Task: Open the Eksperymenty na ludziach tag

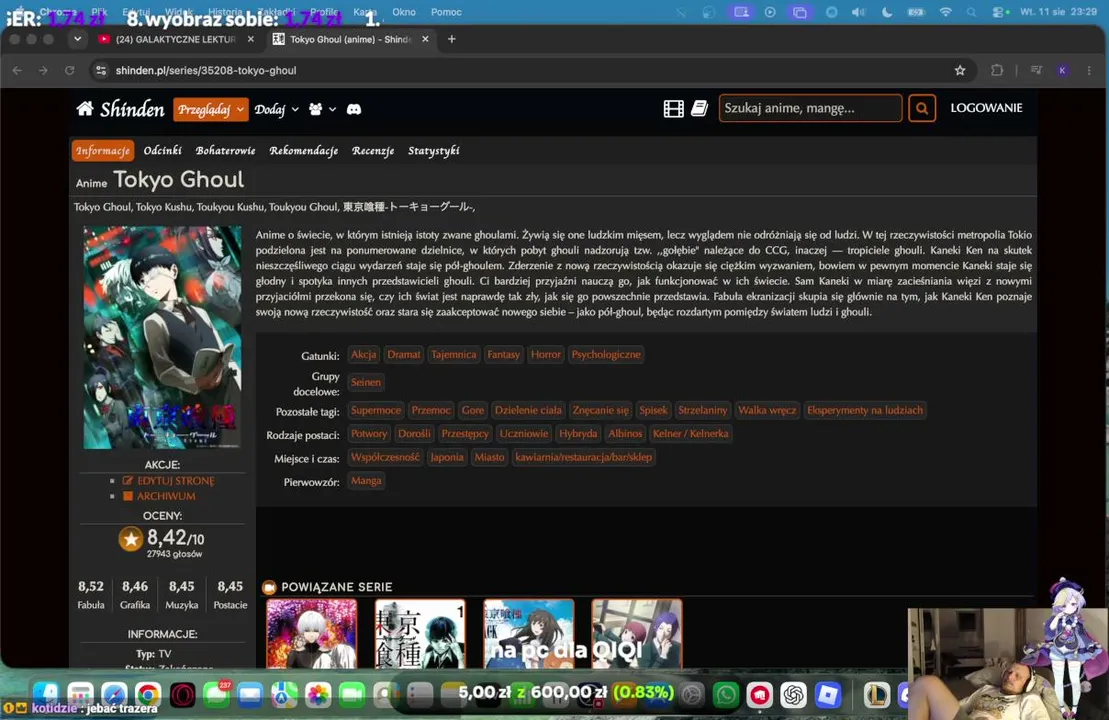Action: click(x=864, y=410)
